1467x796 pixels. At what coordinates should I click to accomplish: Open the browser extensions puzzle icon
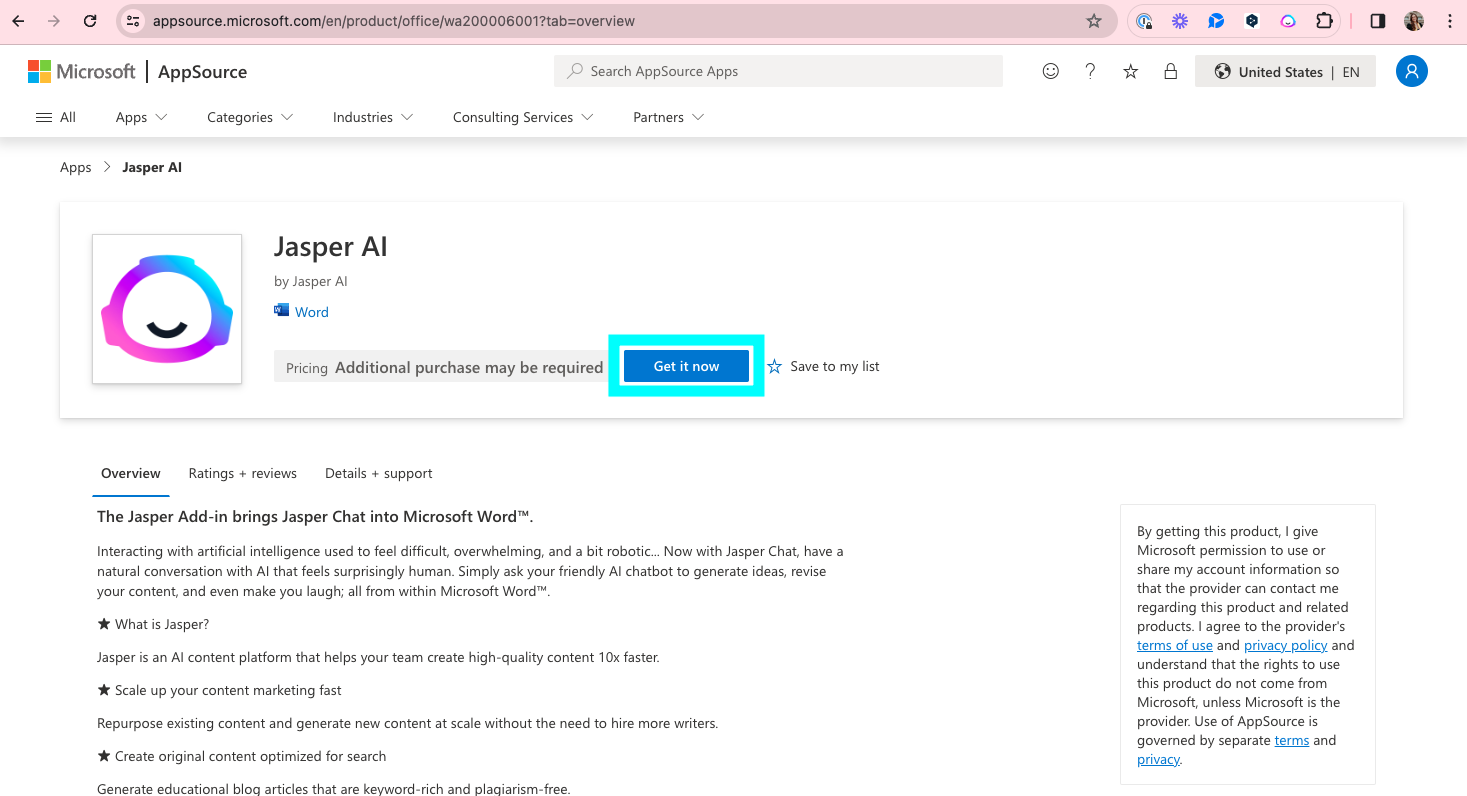coord(1324,21)
